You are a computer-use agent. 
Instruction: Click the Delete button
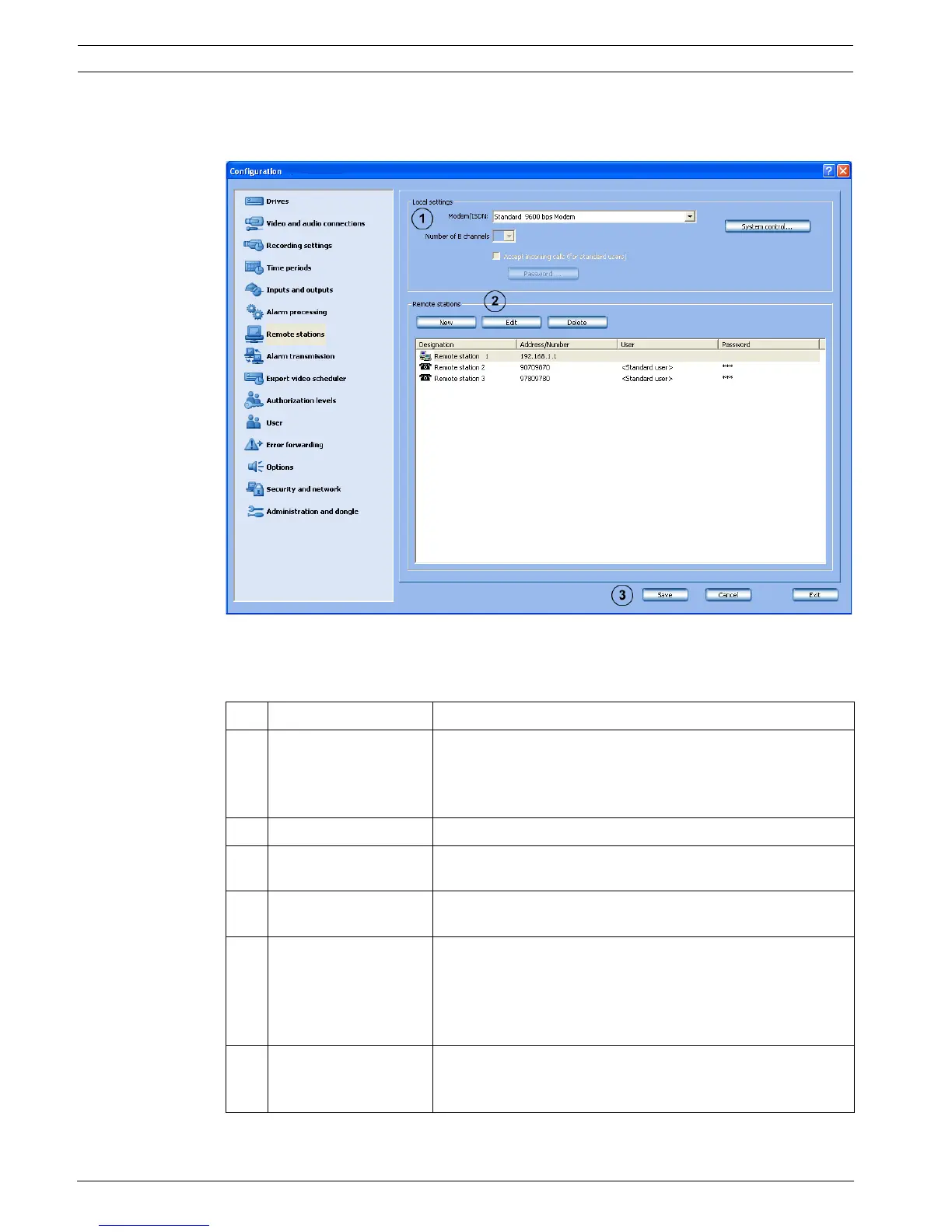[x=577, y=322]
